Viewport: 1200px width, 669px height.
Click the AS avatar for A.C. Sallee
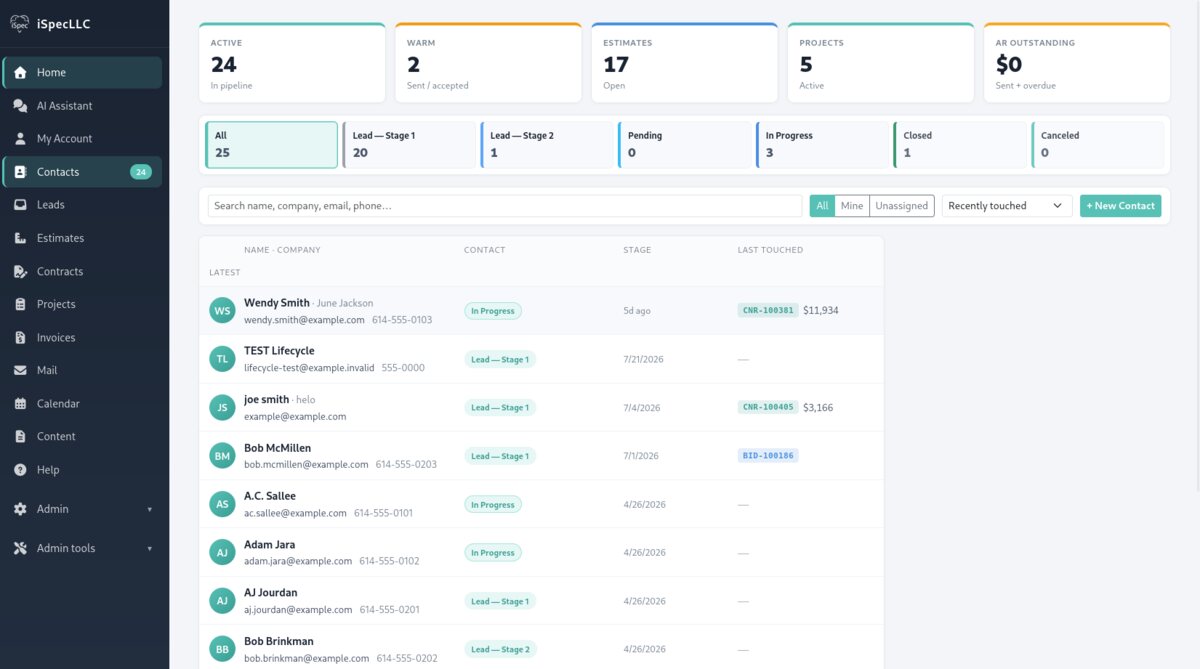222,504
